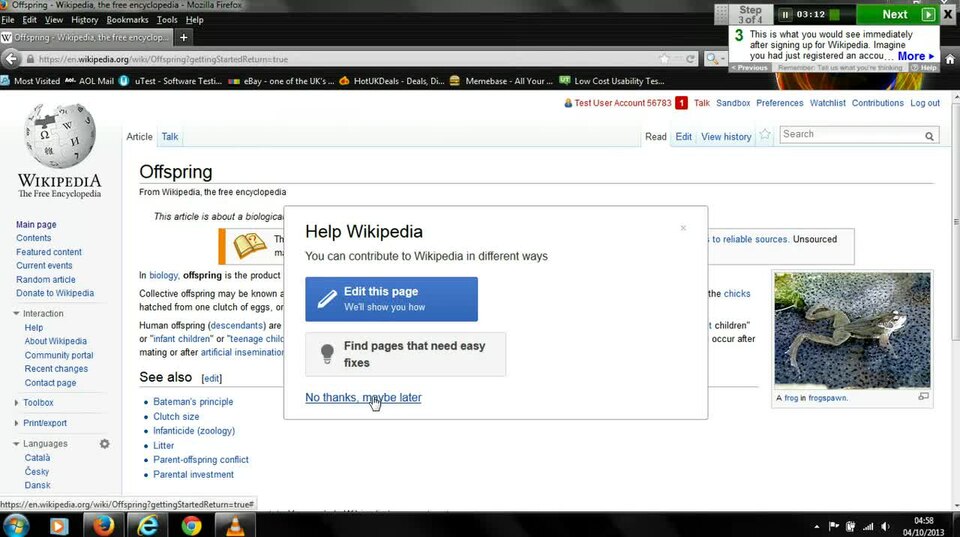
Task: Open Google Chrome from taskbar
Action: (x=192, y=525)
